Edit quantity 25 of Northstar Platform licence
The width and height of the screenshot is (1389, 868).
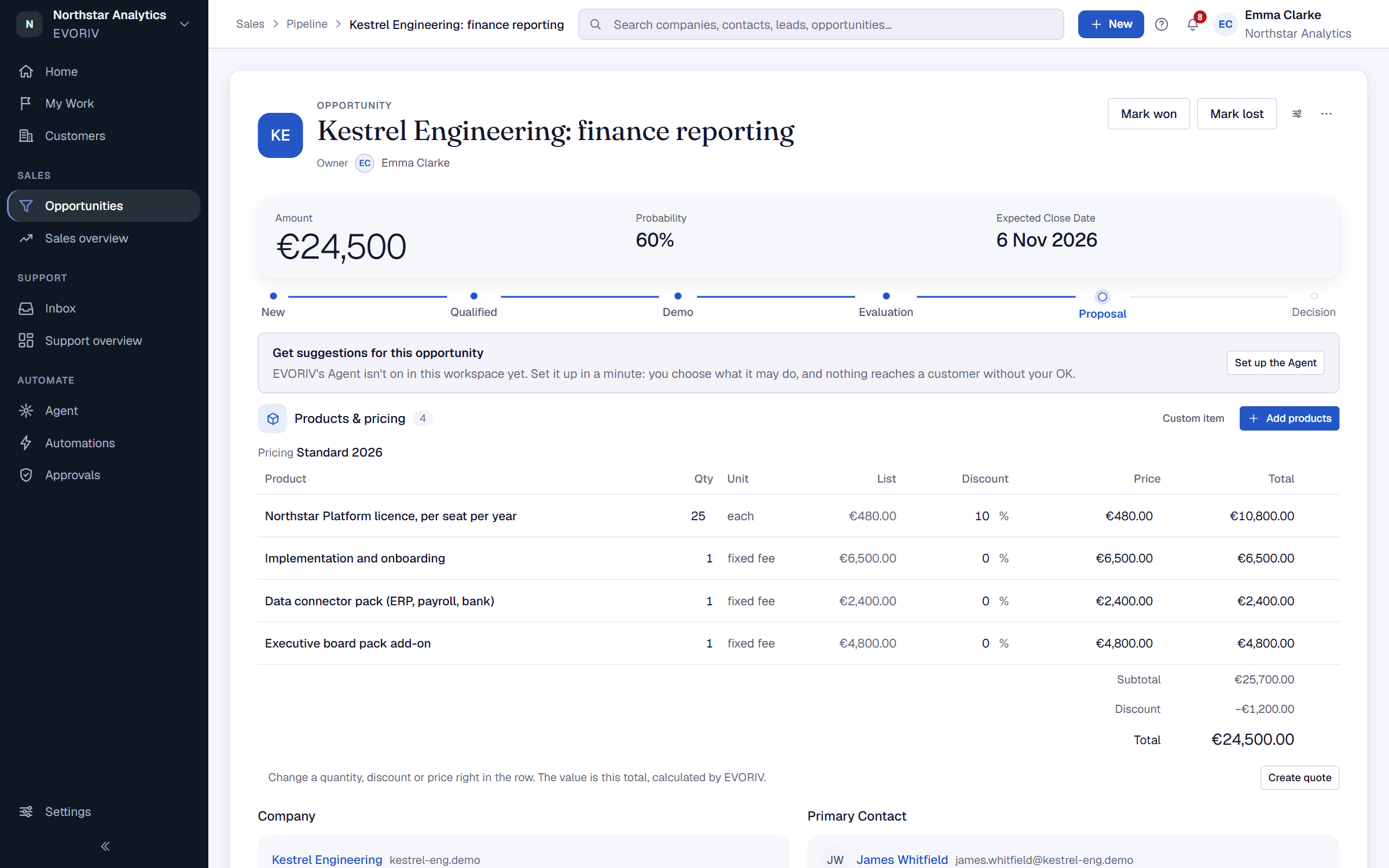[x=697, y=516]
